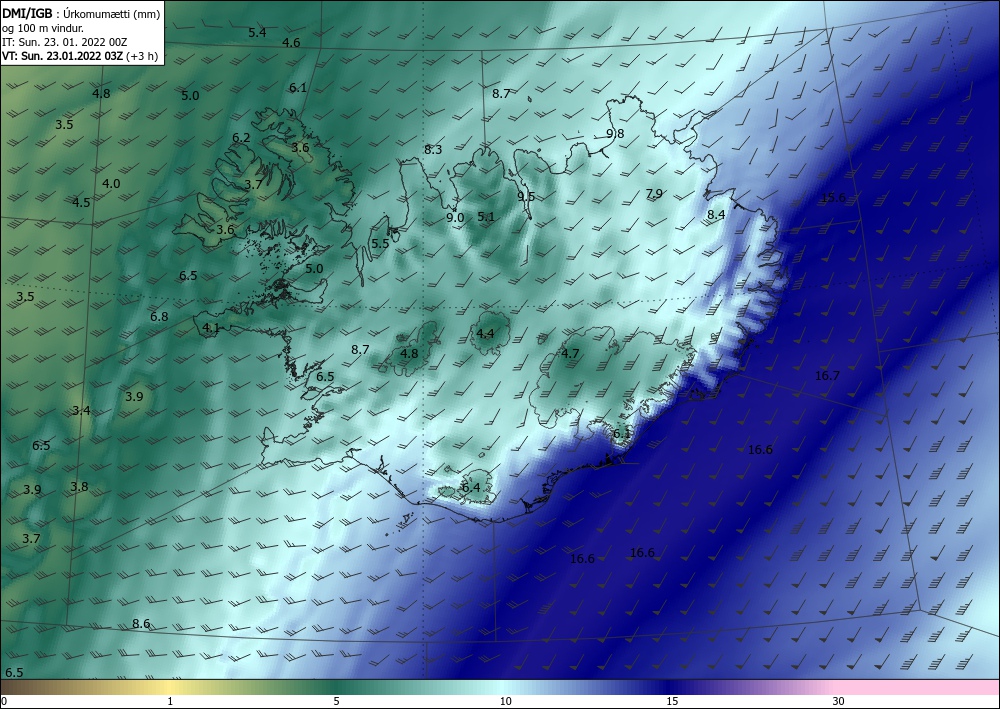
Task: Click the 'IT: Sun. 23. 01. 2022 00Z' line
Action: point(65,41)
